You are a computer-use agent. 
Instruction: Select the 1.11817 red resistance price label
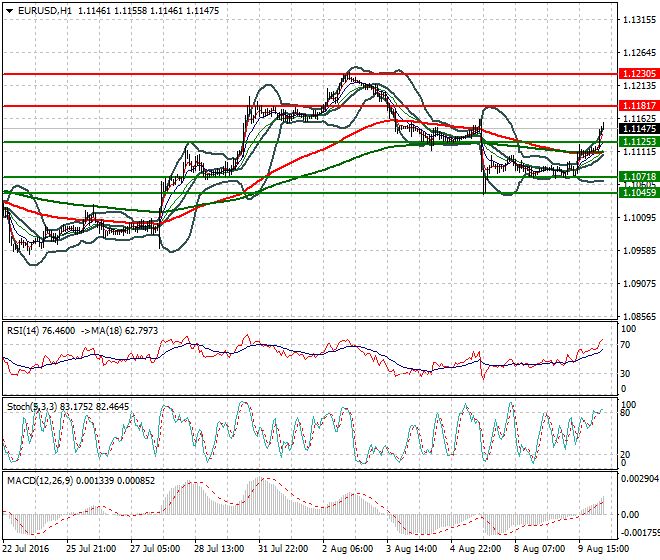[637, 106]
